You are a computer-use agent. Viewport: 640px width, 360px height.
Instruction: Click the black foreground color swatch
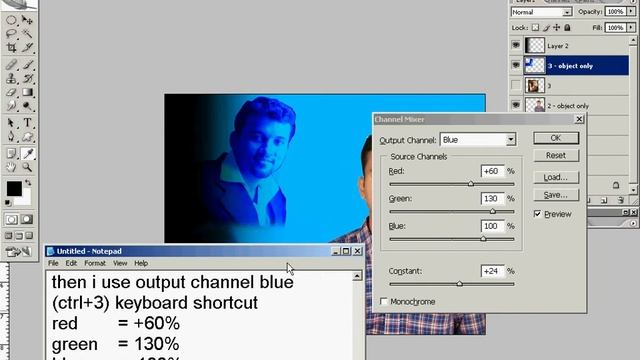pyautogui.click(x=14, y=189)
